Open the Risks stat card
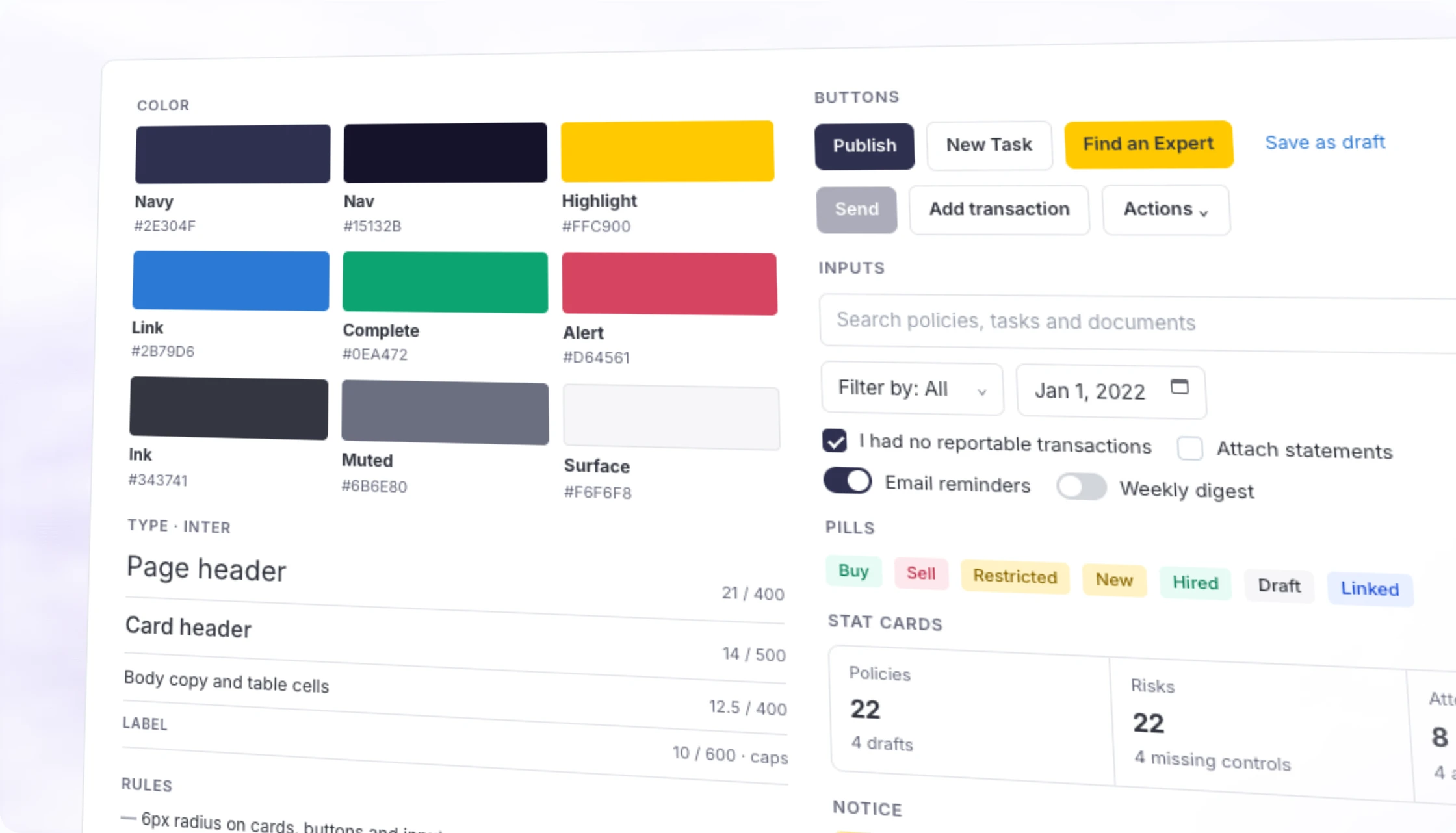 (1261, 729)
